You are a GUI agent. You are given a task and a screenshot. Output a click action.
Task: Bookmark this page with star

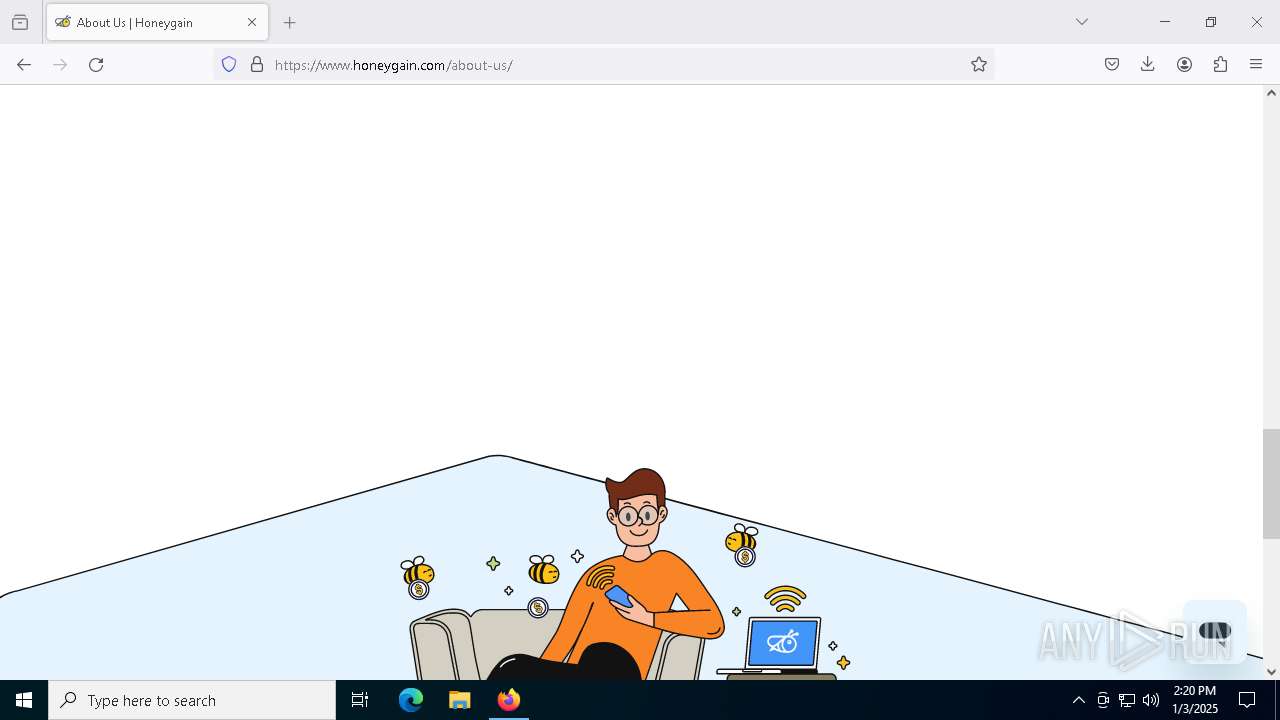coord(979,64)
